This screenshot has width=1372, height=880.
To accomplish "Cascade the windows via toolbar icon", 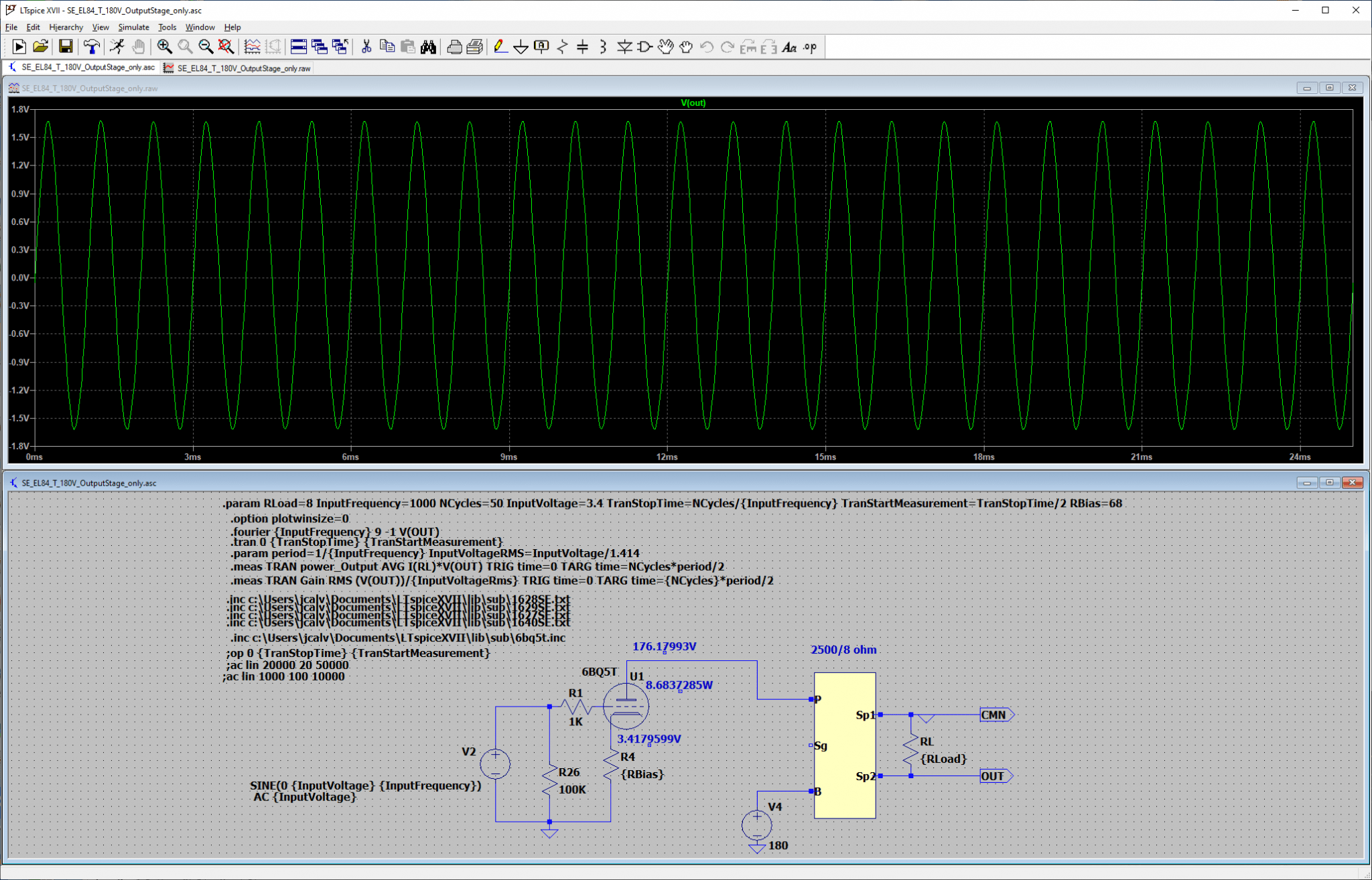I will (x=320, y=46).
